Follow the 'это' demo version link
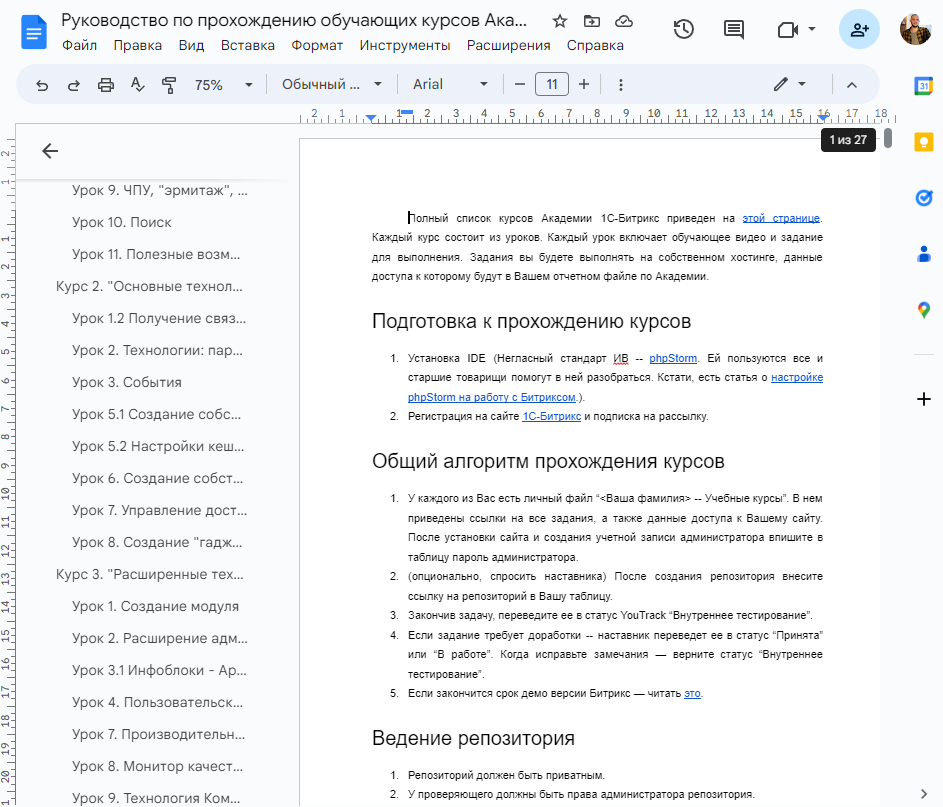The height and width of the screenshot is (807, 943). 692,693
